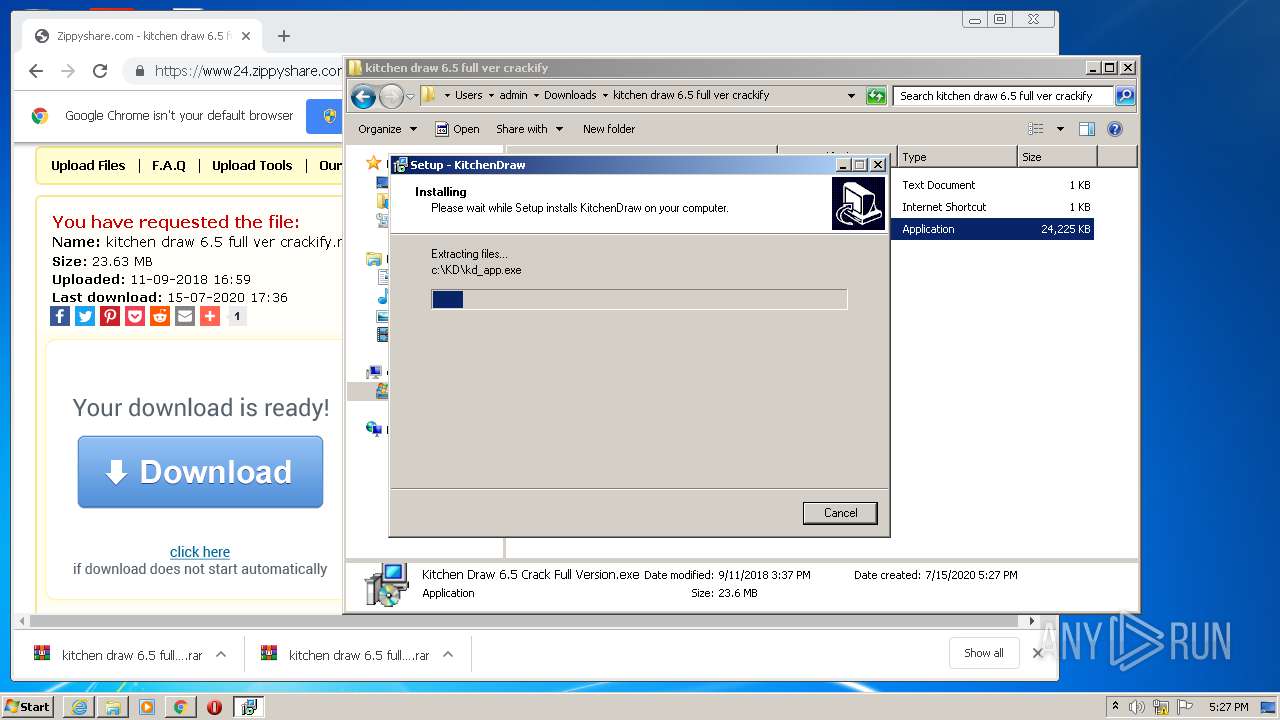This screenshot has width=1280, height=720.
Task: Select the Internet Shortcut row
Action: pyautogui.click(x=992, y=207)
